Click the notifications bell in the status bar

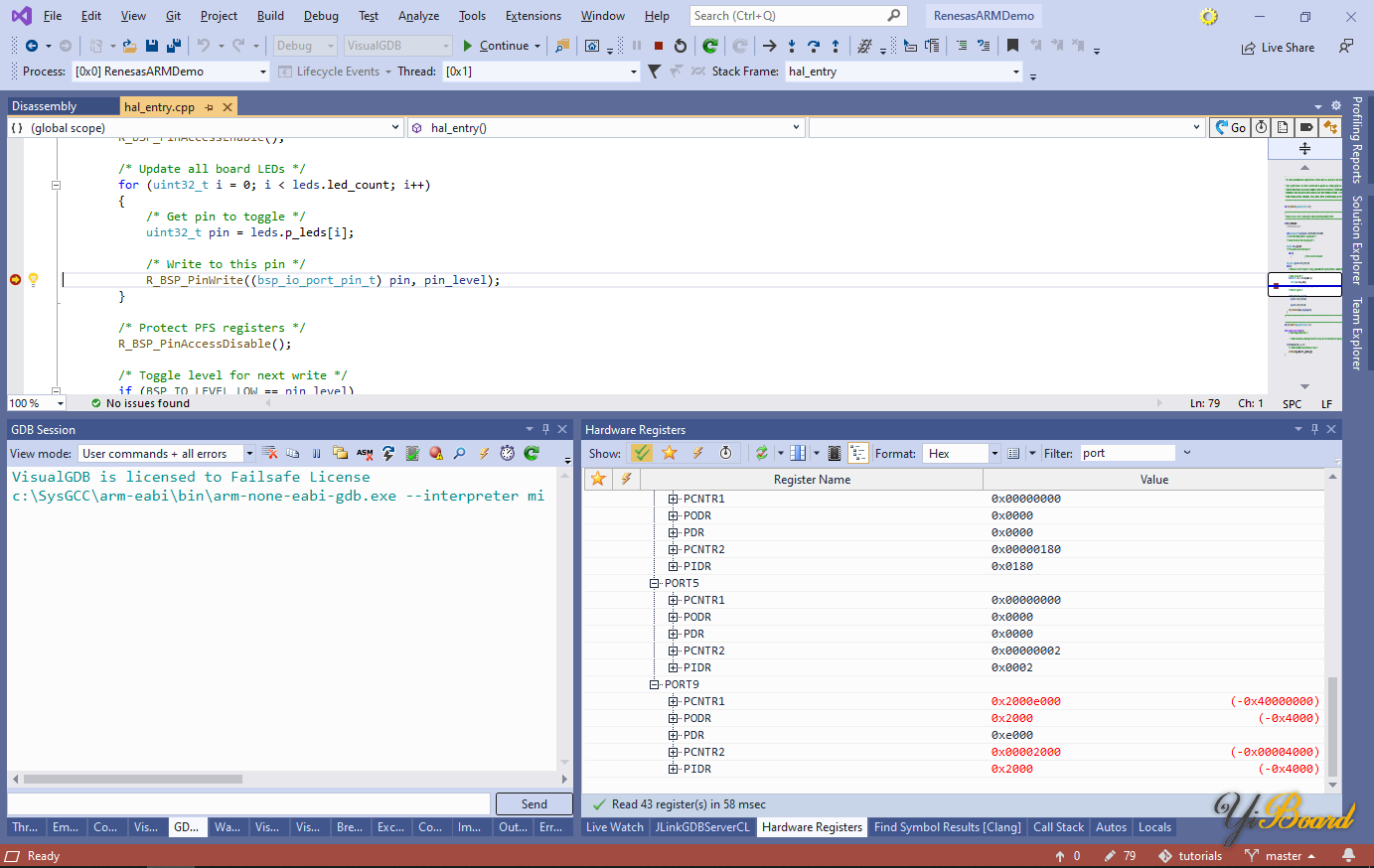pos(1348,855)
